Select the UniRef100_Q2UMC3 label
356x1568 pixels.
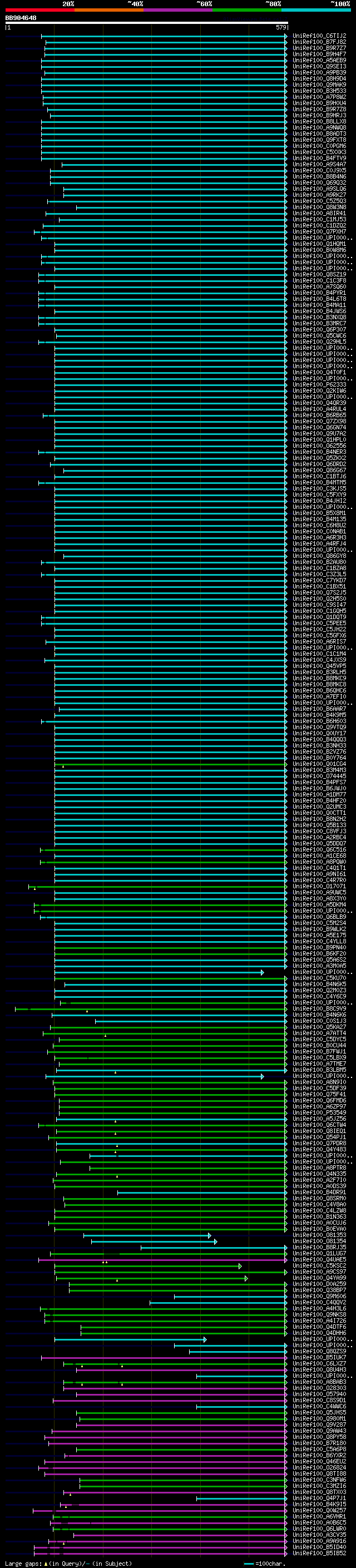[319, 807]
